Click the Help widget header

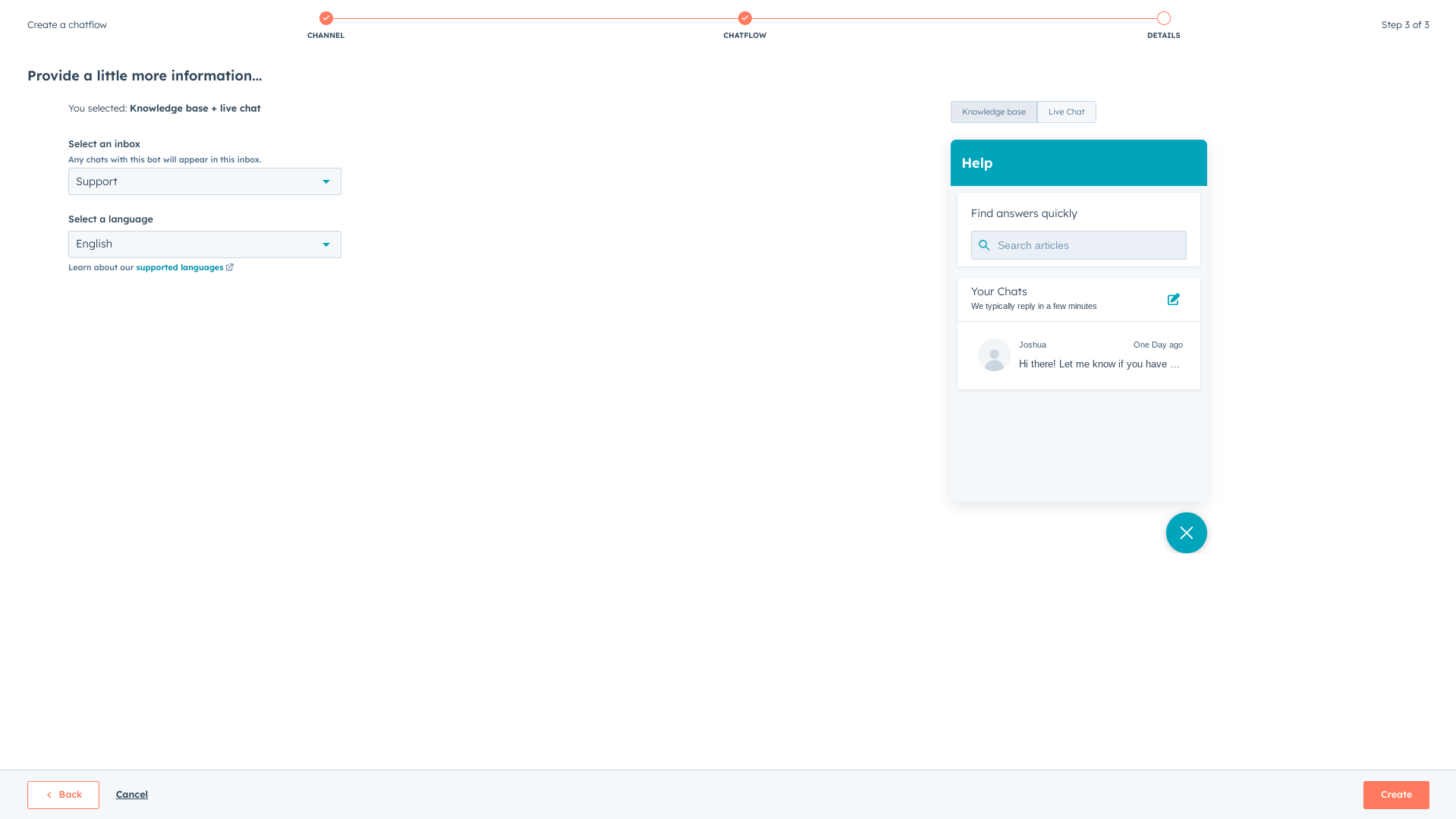[1079, 163]
